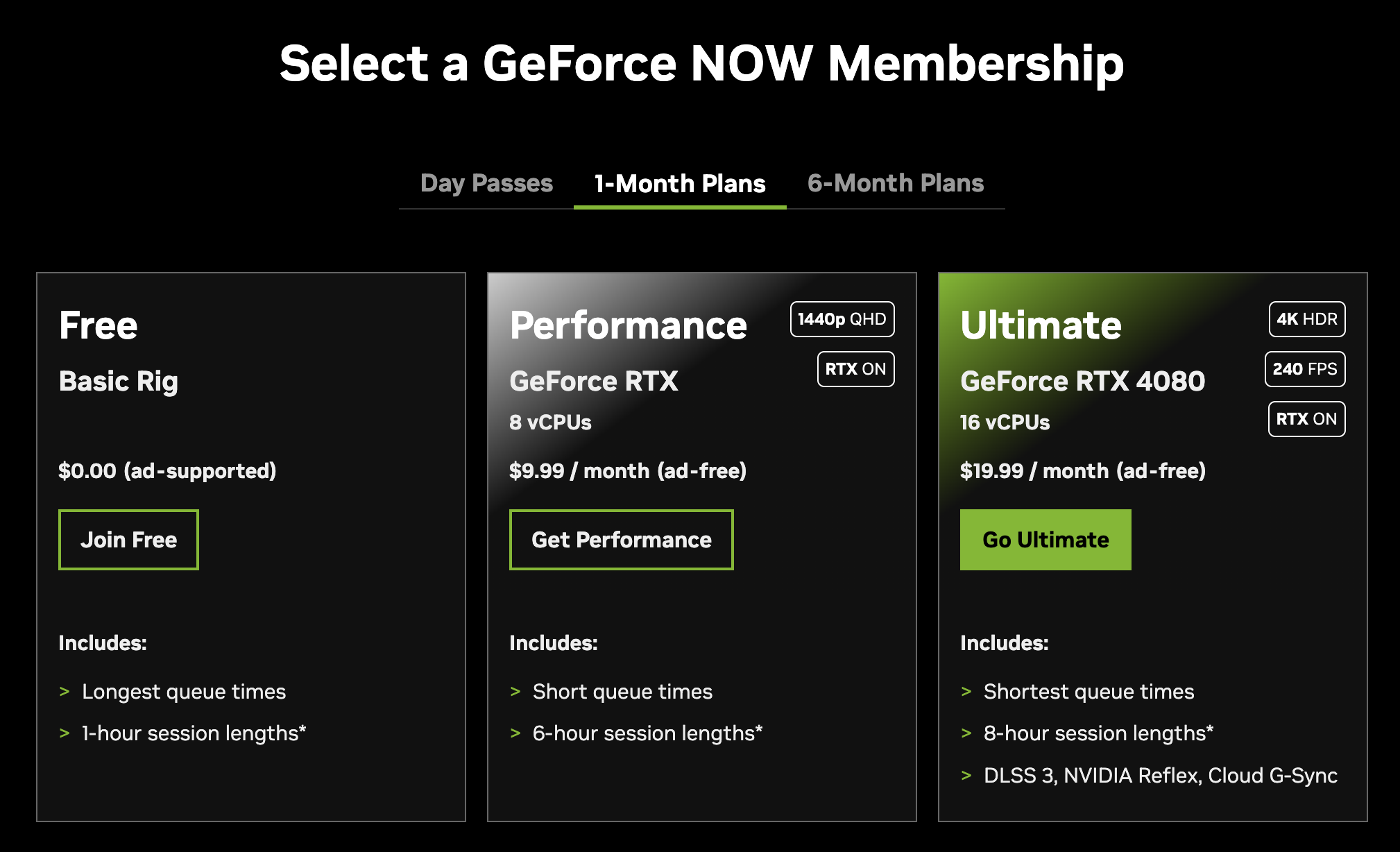The image size is (1400, 852).
Task: Click the 1-hour session lengths item
Action: pos(194,733)
